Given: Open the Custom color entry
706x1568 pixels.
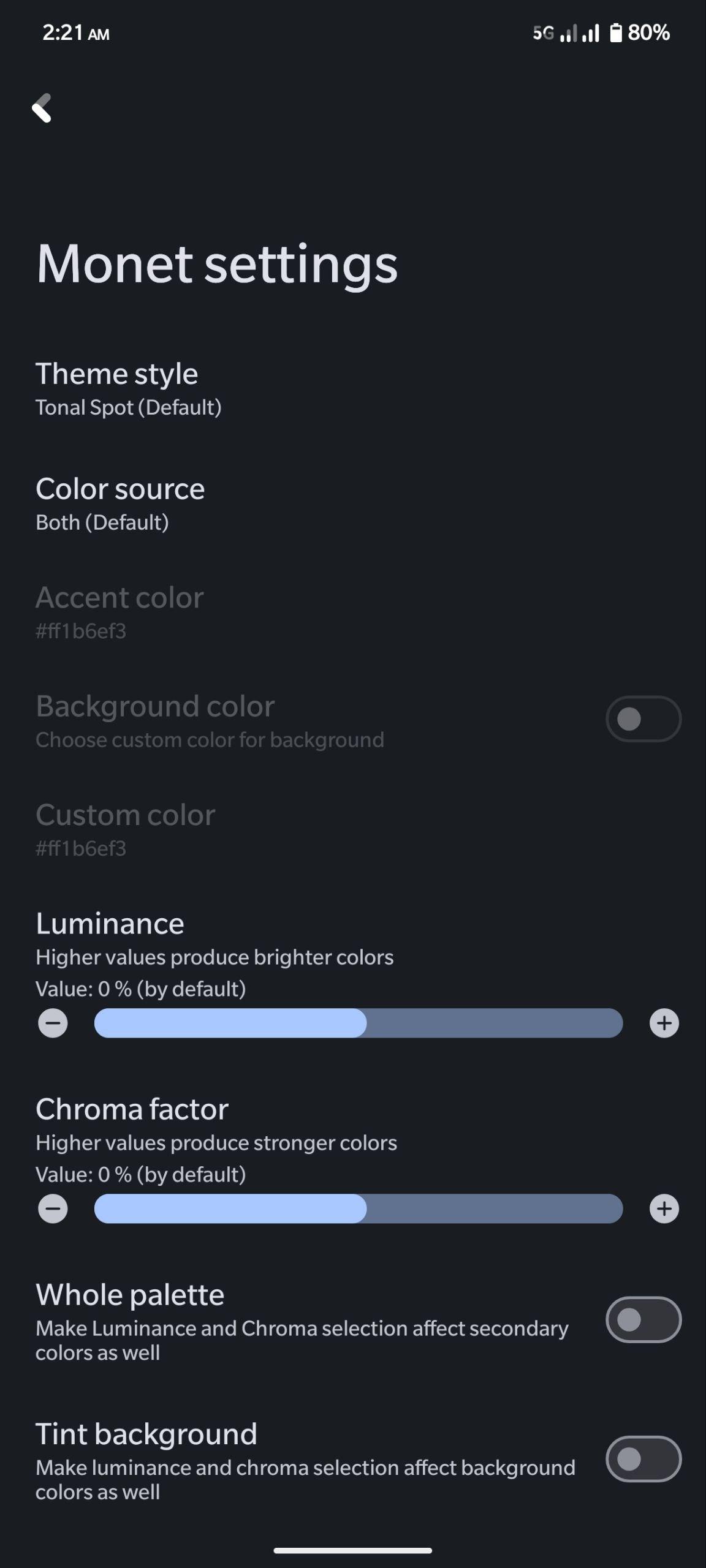Looking at the screenshot, I should point(353,830).
